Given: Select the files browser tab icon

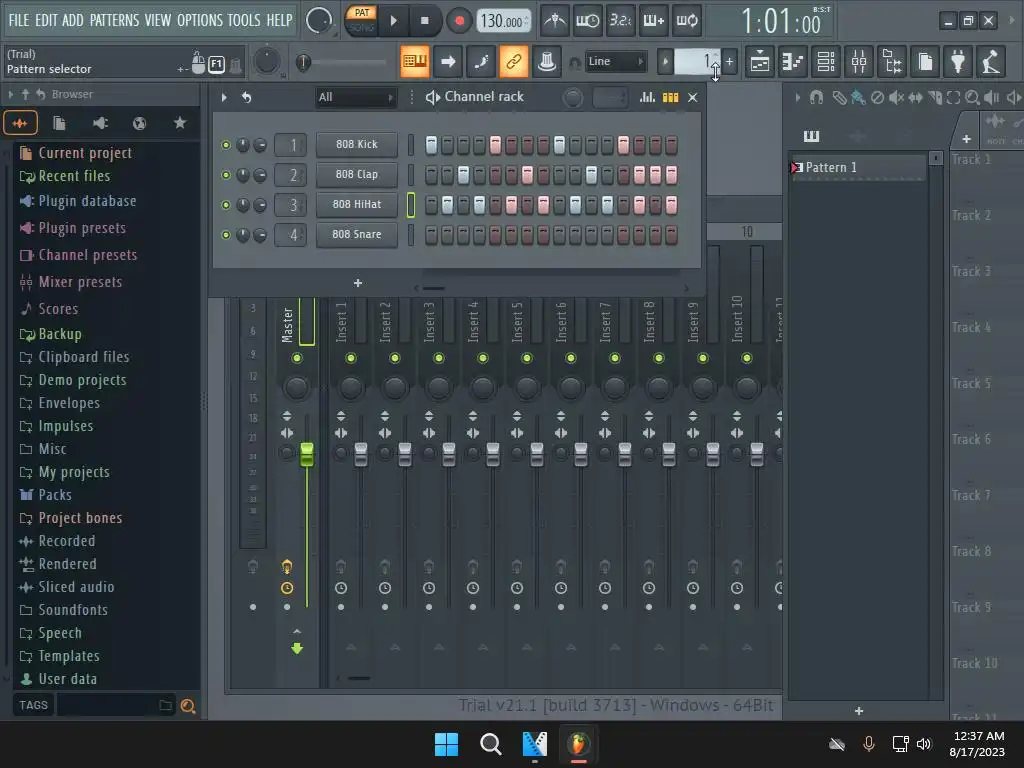Looking at the screenshot, I should coord(59,123).
